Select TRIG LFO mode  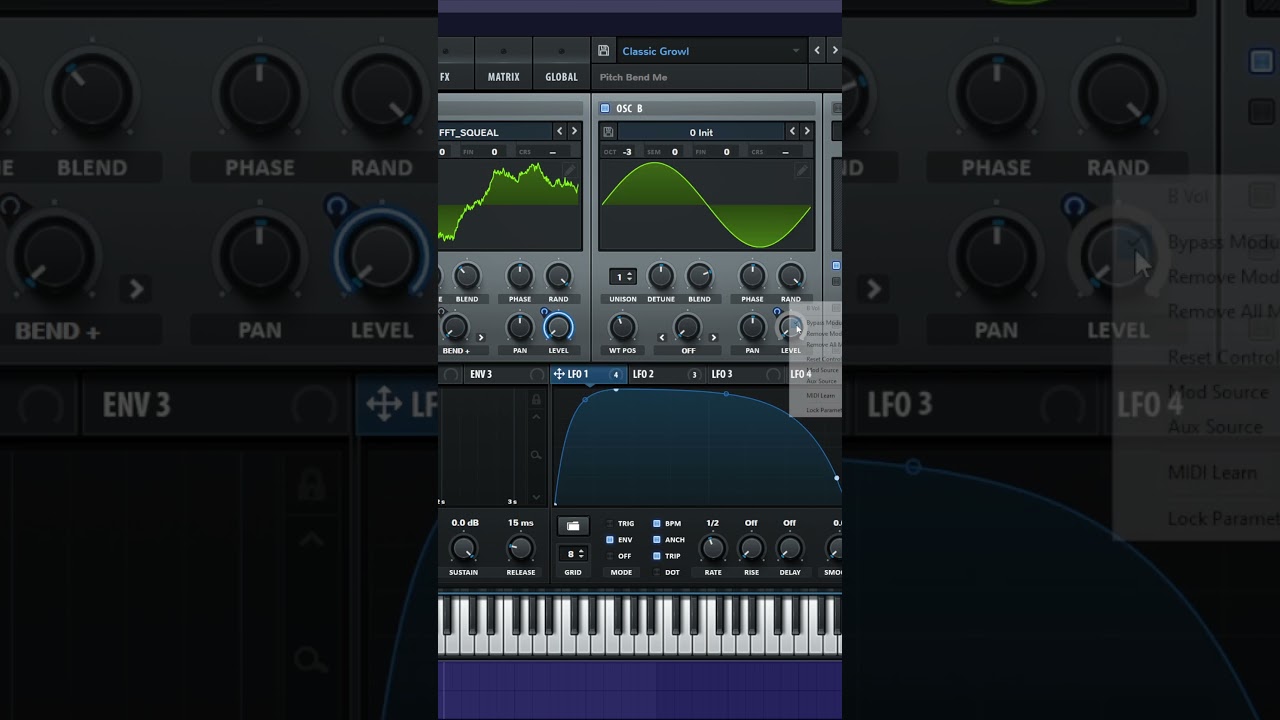tap(620, 523)
